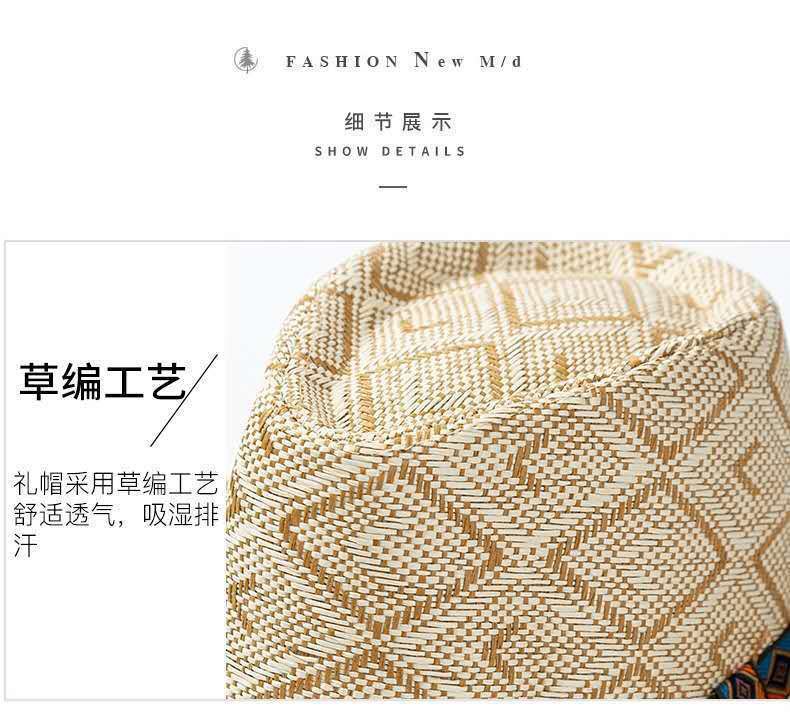
Task: Click the word DETAILS in subtitle
Action: pos(423,152)
